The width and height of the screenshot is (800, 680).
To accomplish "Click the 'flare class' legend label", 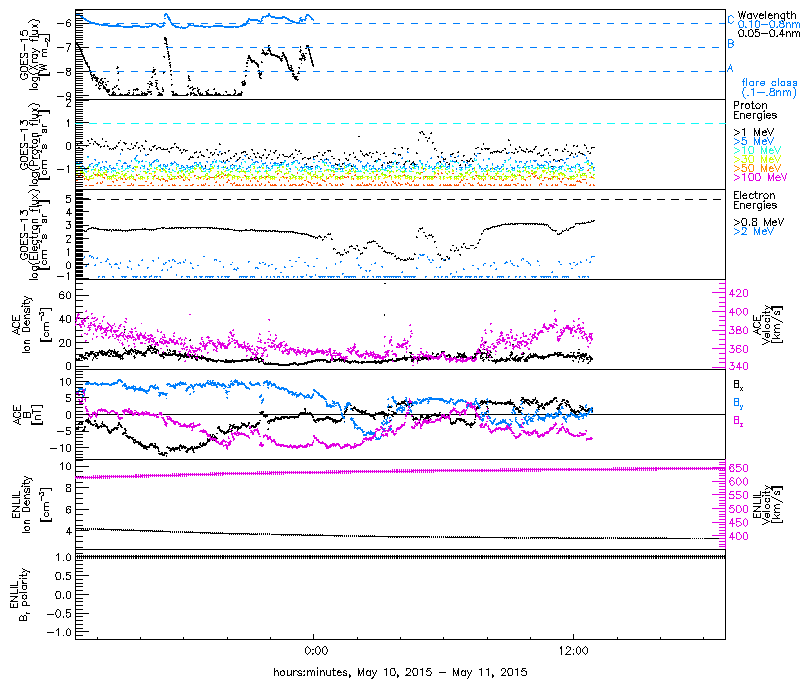I will point(769,82).
